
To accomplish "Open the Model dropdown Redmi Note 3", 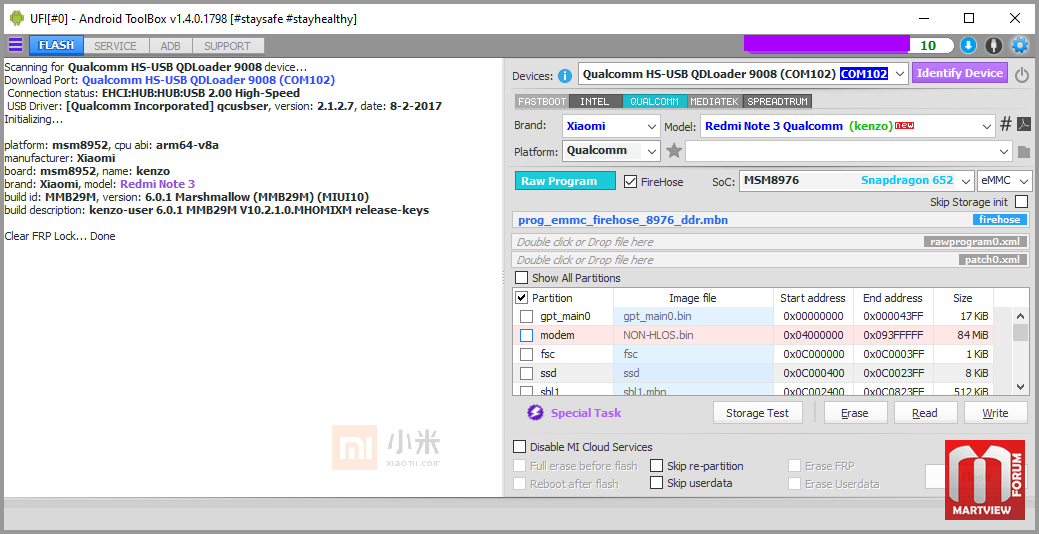I will 848,126.
